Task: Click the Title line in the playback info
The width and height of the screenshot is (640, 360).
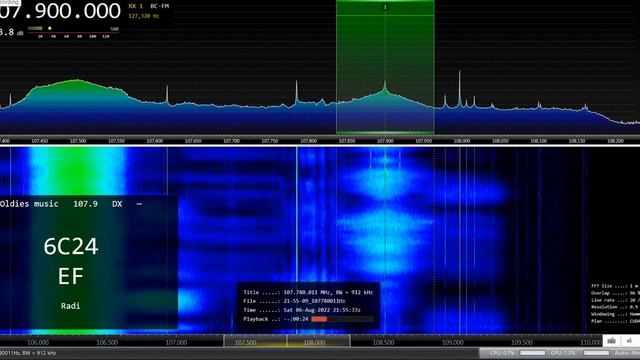Action: tap(308, 292)
